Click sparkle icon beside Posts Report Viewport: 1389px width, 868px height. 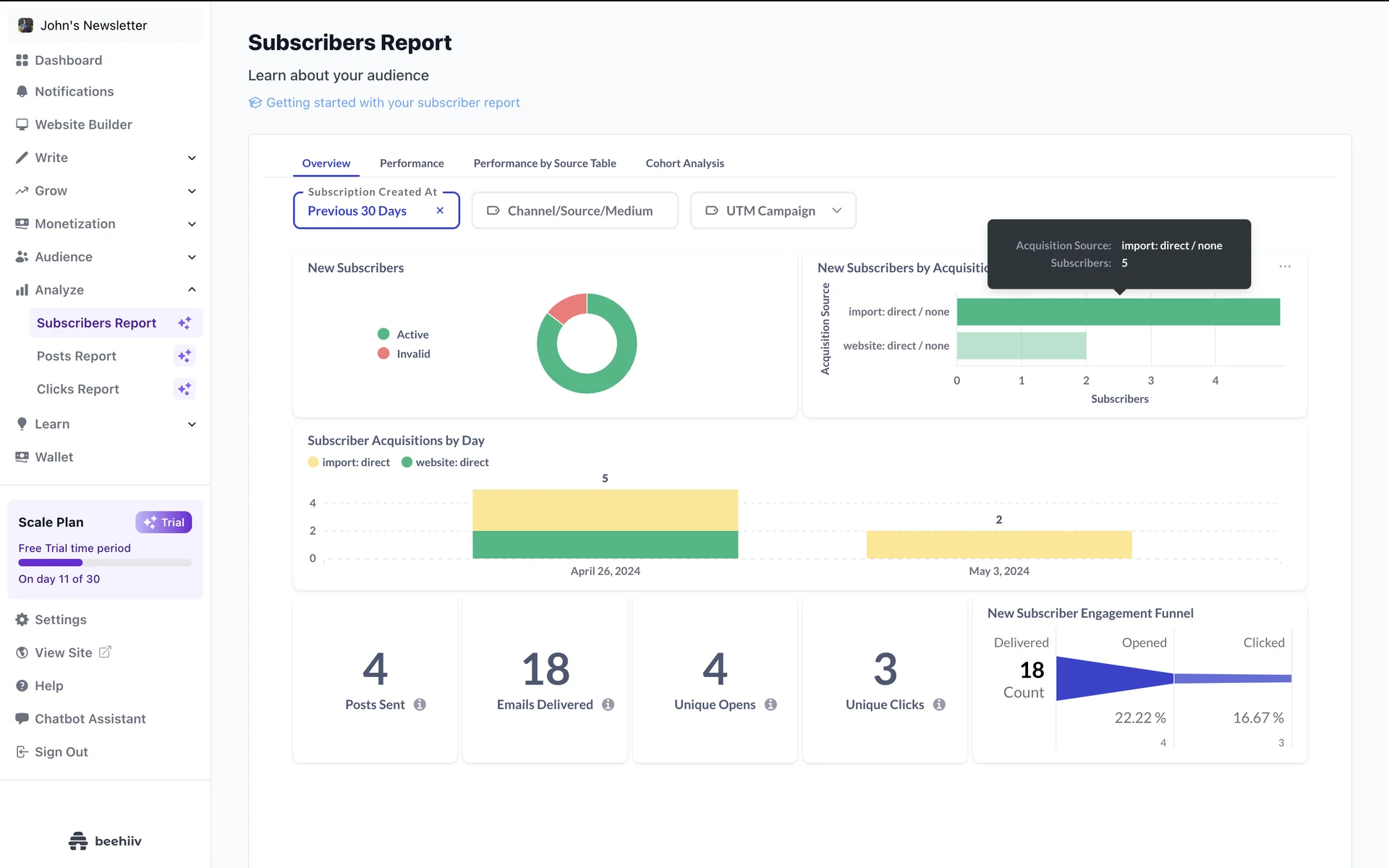coord(184,356)
